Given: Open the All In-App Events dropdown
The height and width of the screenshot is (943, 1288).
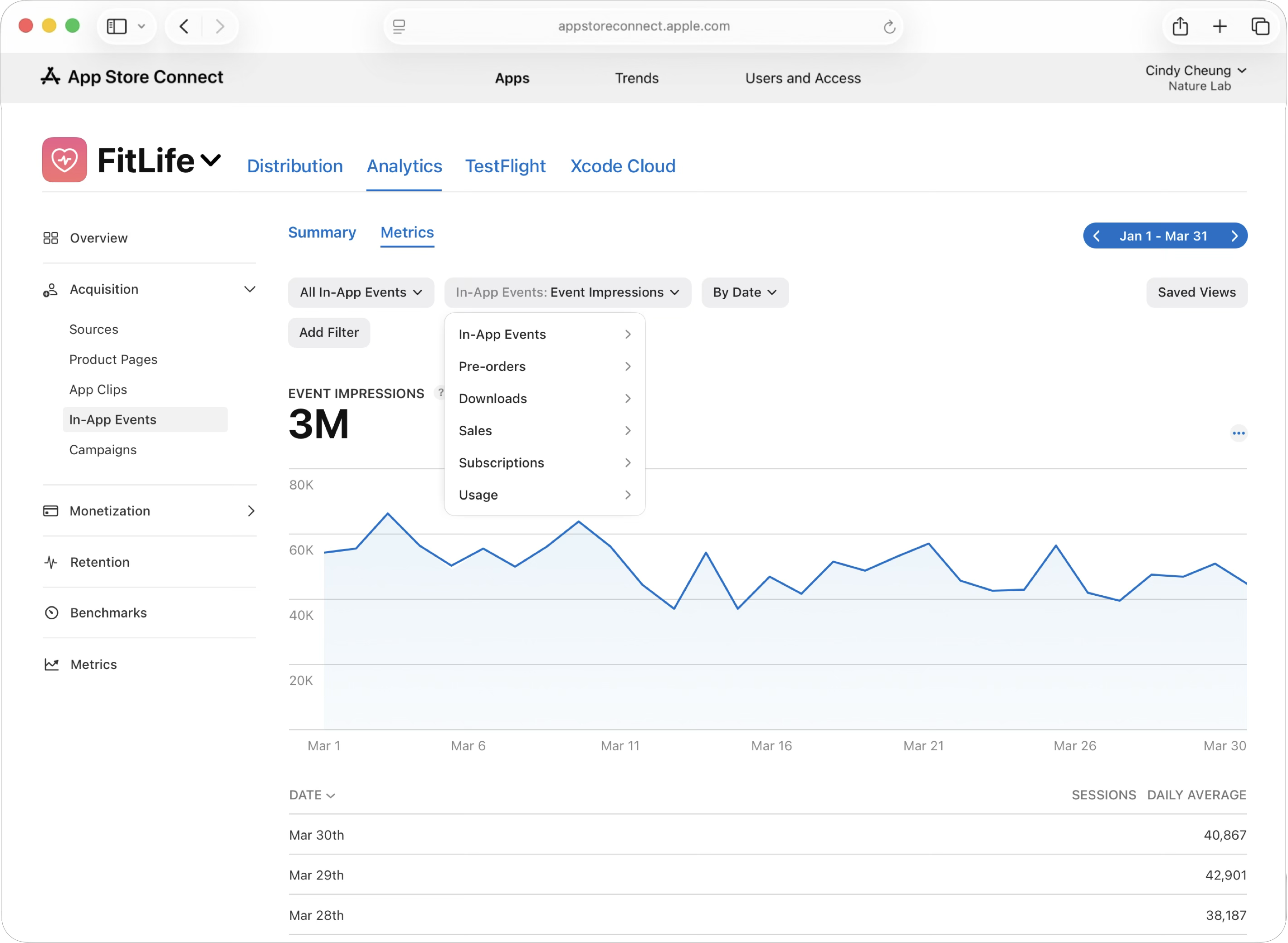Looking at the screenshot, I should [x=361, y=292].
